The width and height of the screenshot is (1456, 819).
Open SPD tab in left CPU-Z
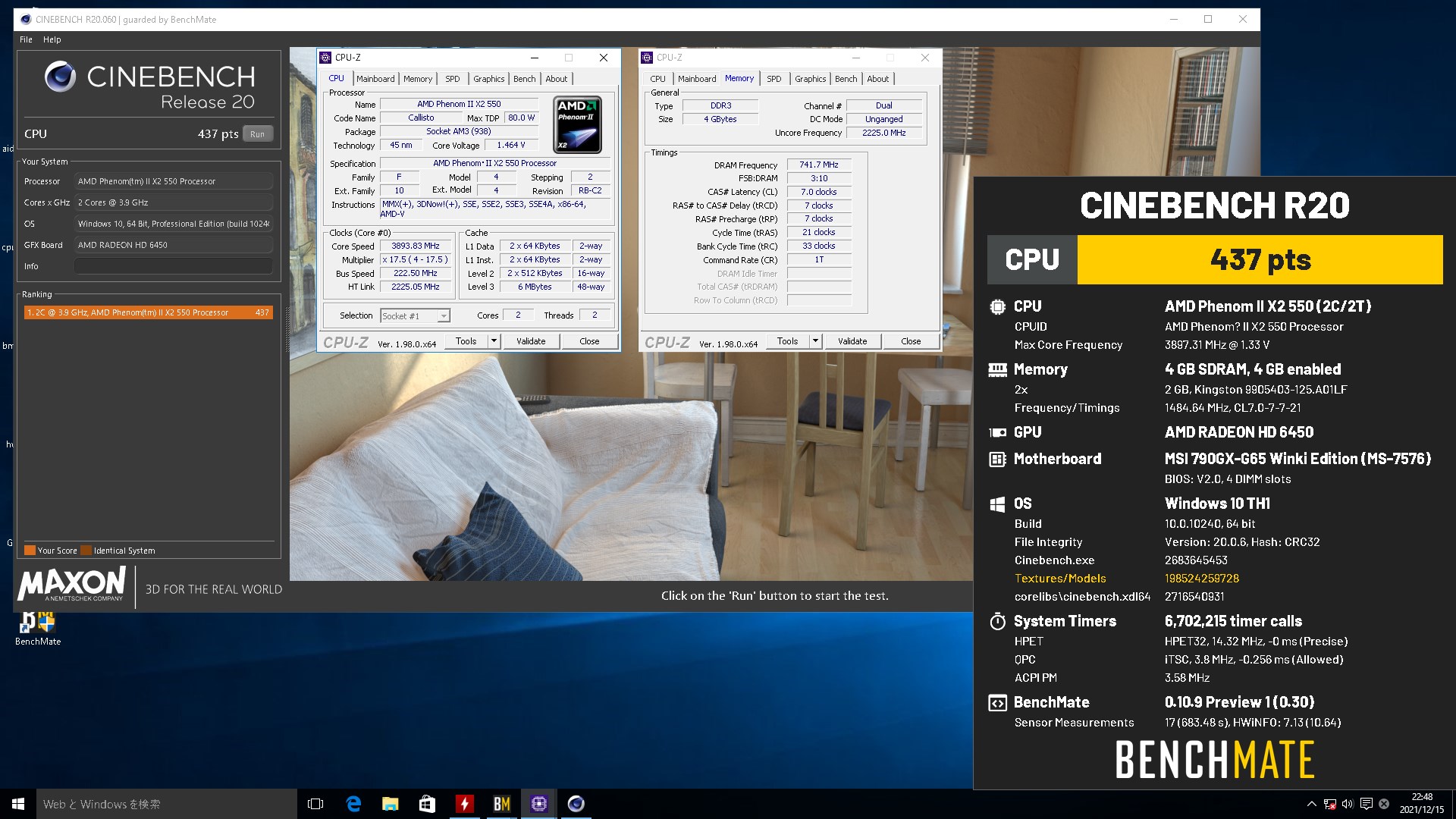(453, 79)
